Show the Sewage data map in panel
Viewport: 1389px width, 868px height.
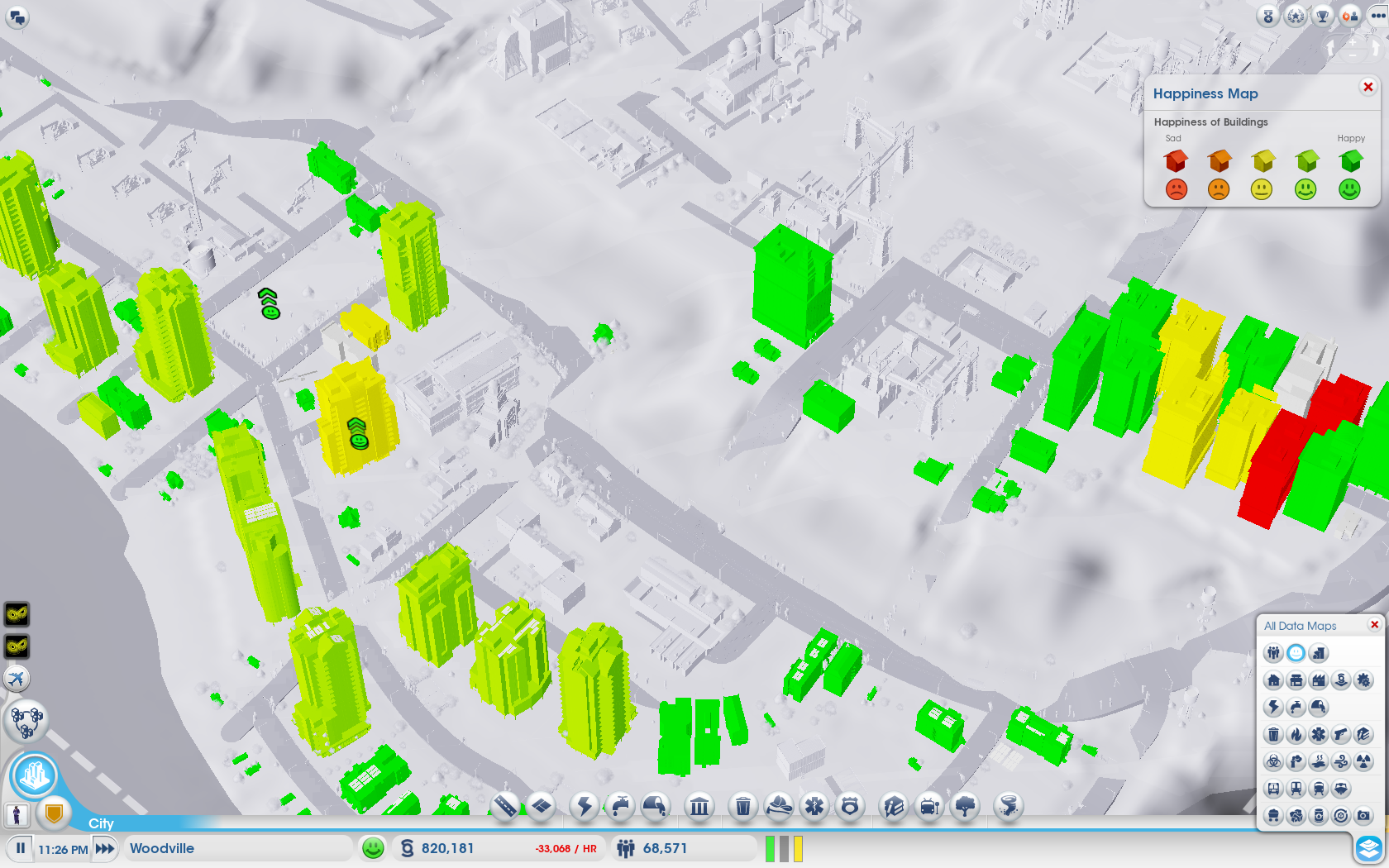(x=1318, y=707)
